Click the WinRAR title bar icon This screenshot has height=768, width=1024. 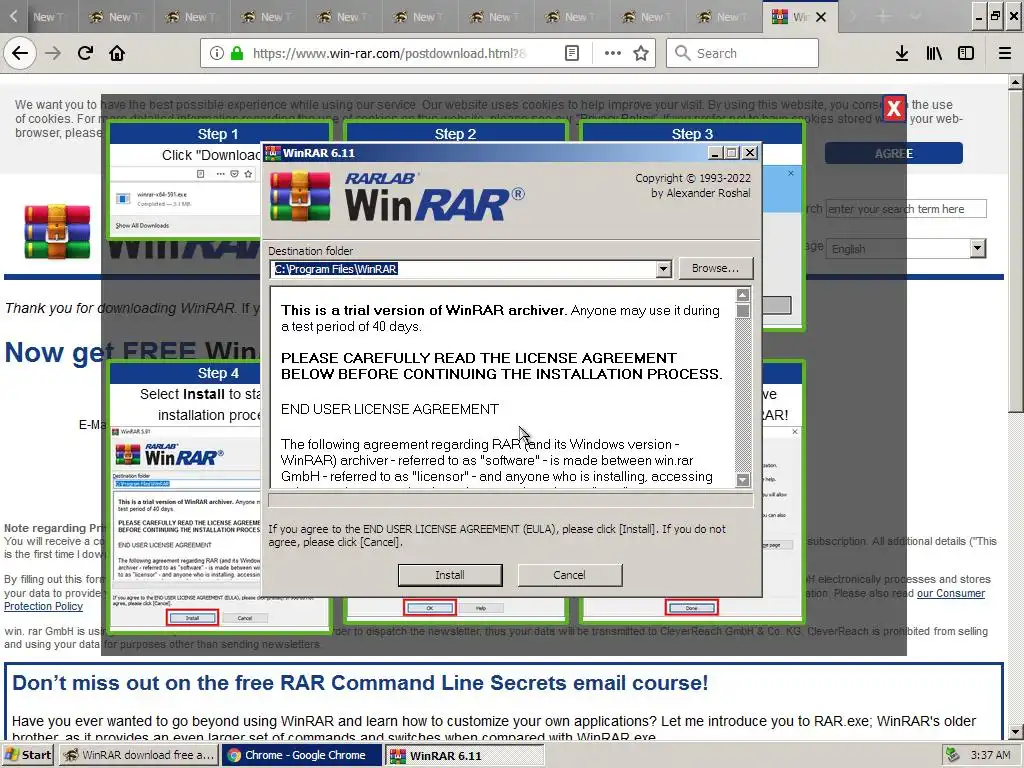click(x=272, y=153)
